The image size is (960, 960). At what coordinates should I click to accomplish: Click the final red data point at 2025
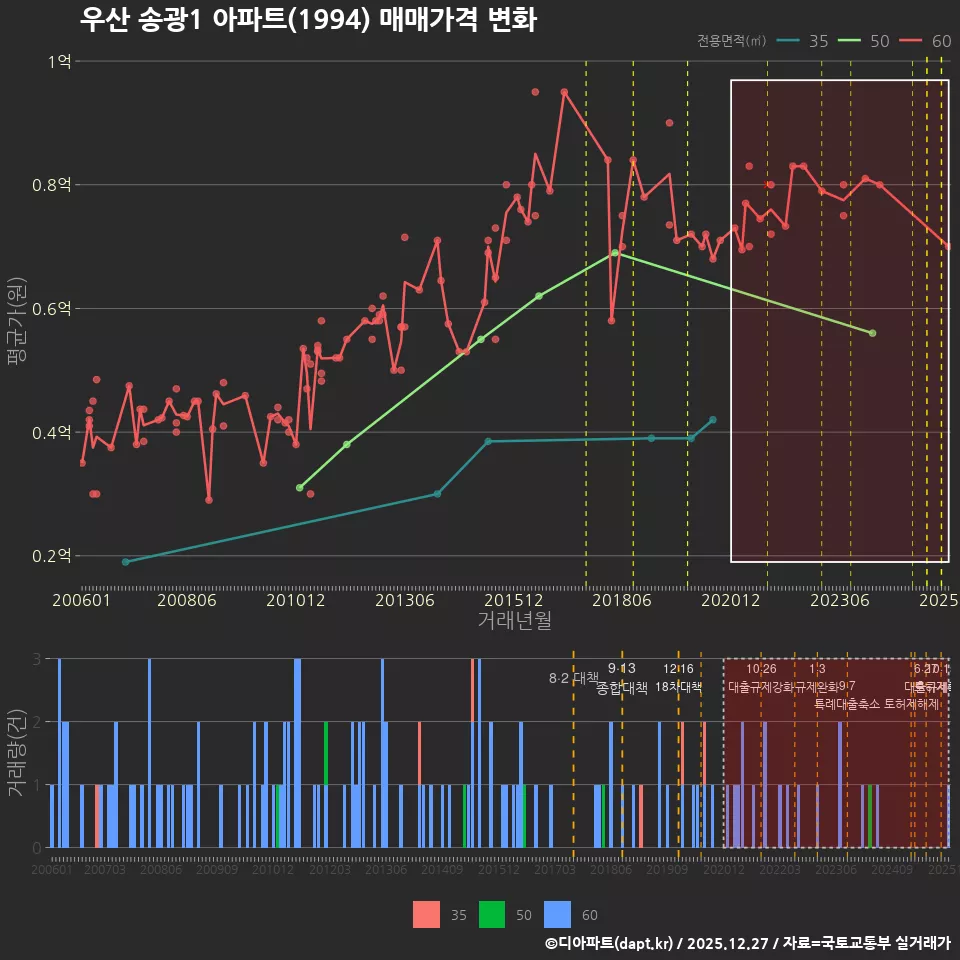946,246
